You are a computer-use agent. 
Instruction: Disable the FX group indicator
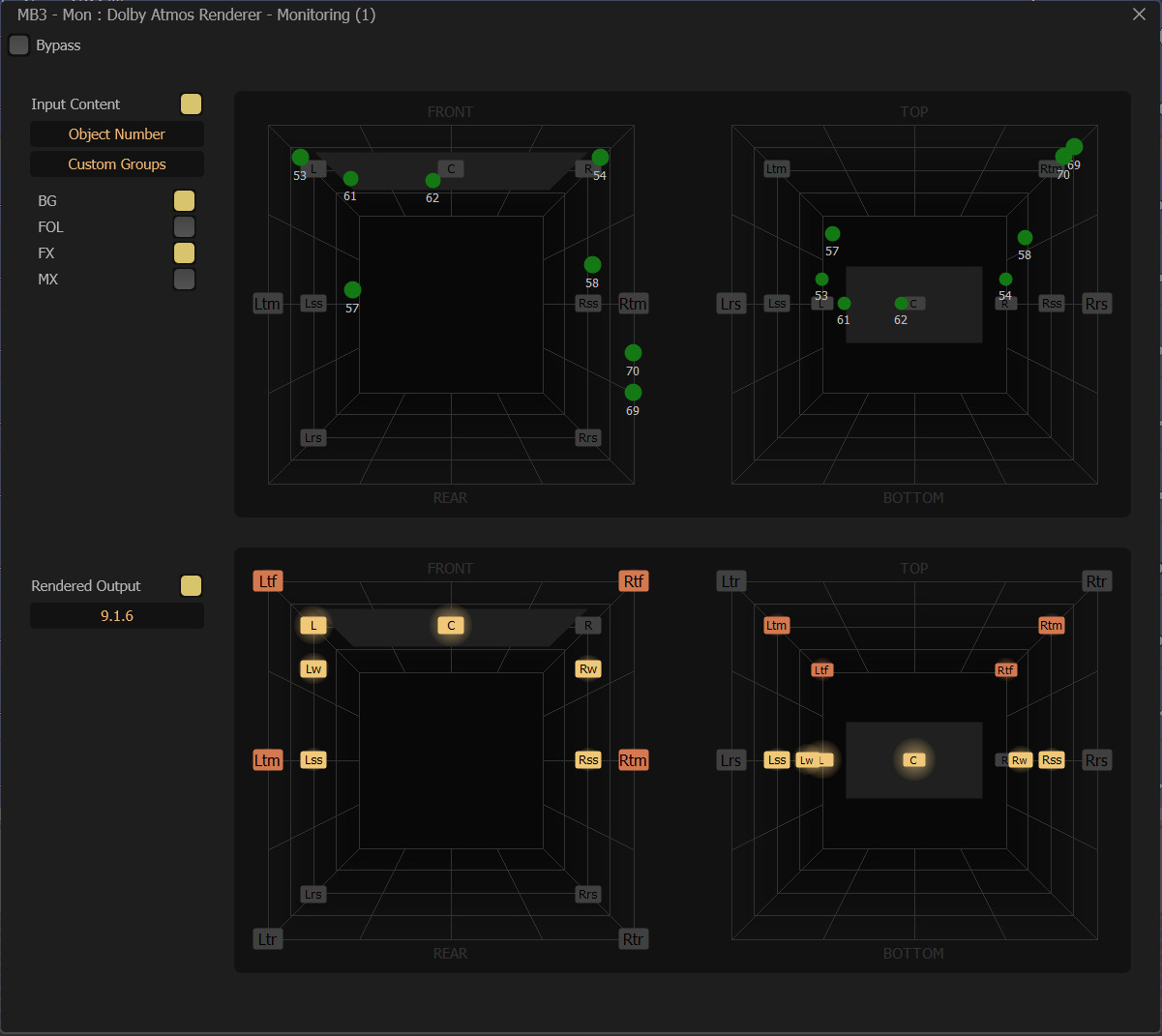[x=184, y=252]
